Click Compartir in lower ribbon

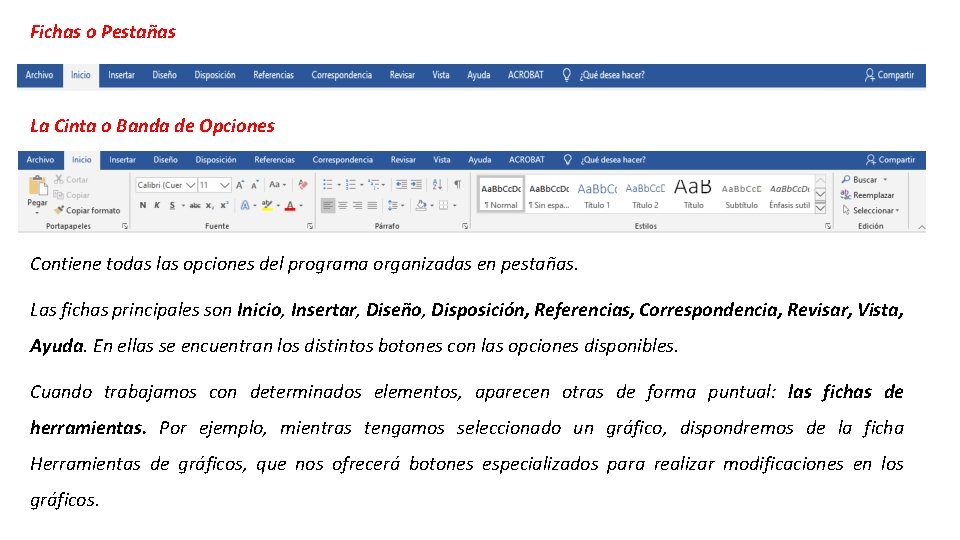click(891, 160)
